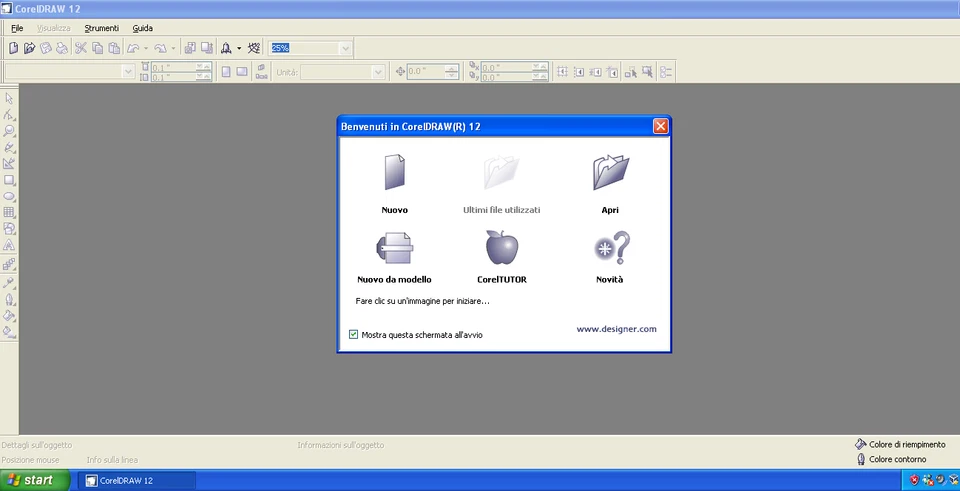Screen dimensions: 960x491
Task: Click the Corel online toolbar icon
Action: tap(255, 48)
